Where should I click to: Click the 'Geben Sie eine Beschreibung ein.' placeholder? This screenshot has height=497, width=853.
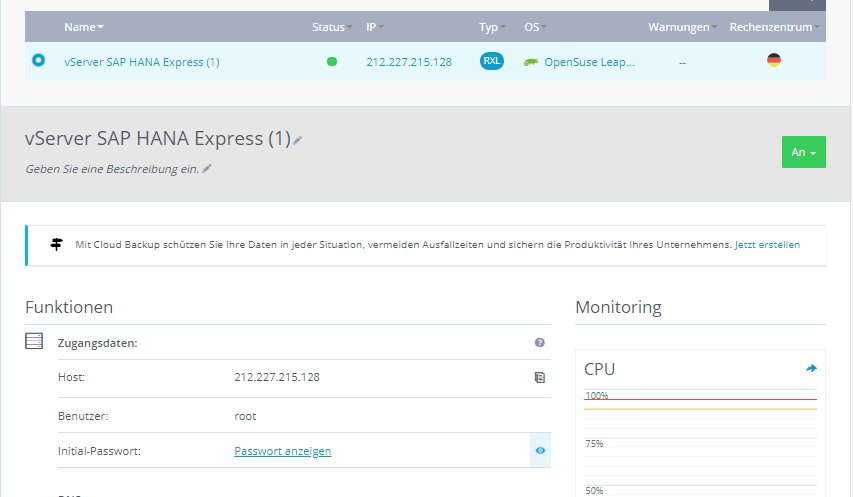pyautogui.click(x=112, y=169)
